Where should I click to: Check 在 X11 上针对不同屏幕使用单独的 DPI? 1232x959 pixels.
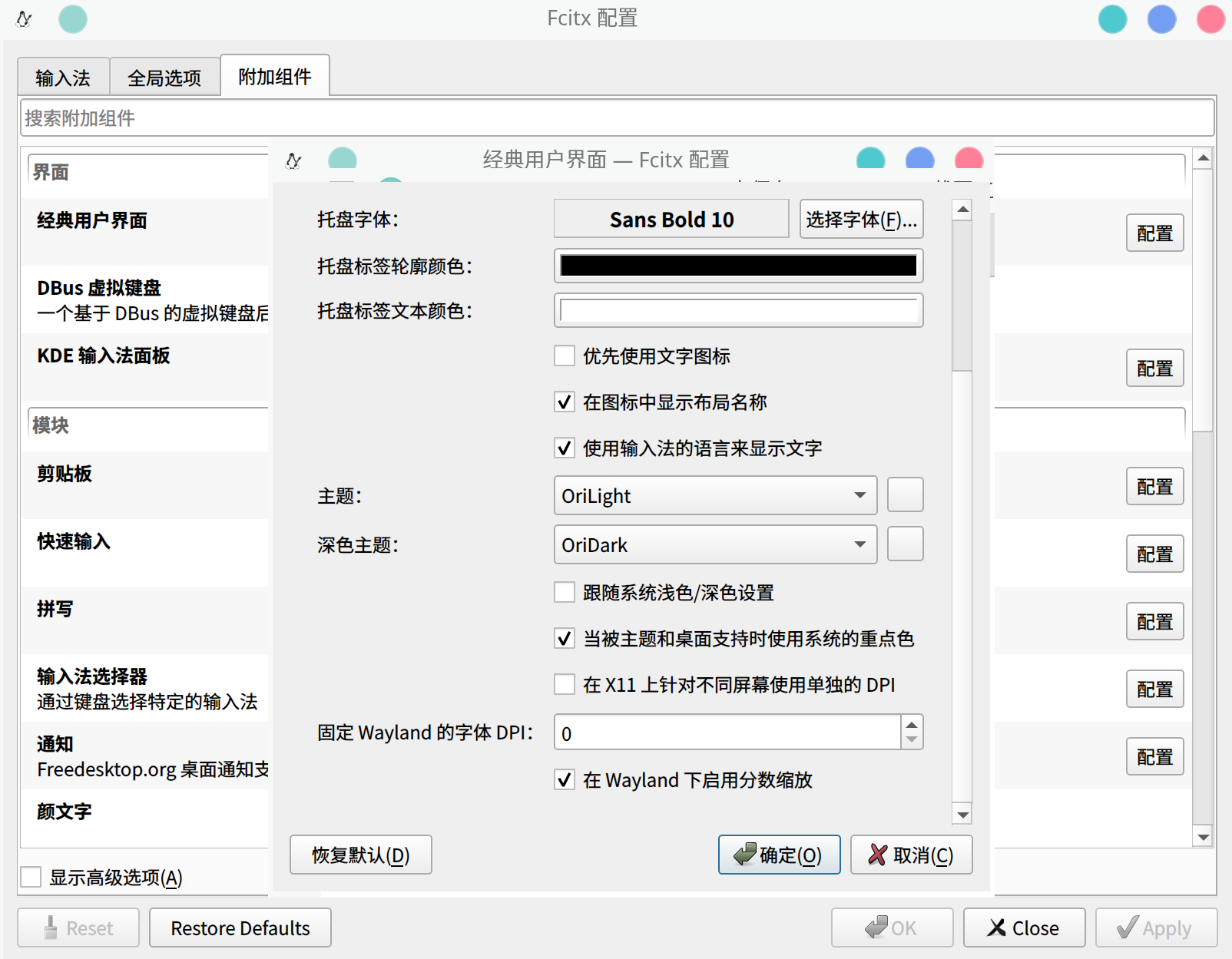pos(565,684)
